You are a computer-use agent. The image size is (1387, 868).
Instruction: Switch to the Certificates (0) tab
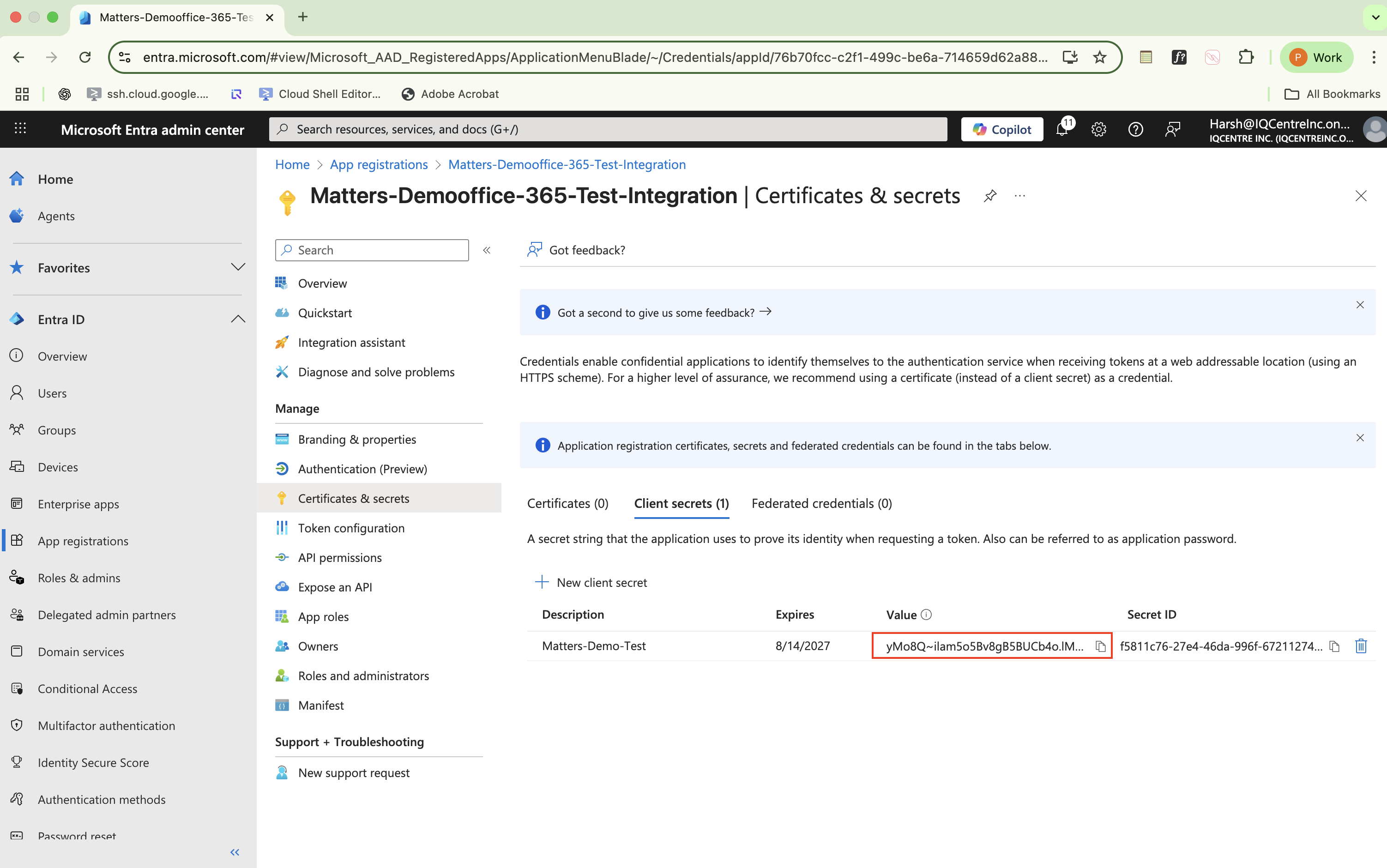pos(567,503)
